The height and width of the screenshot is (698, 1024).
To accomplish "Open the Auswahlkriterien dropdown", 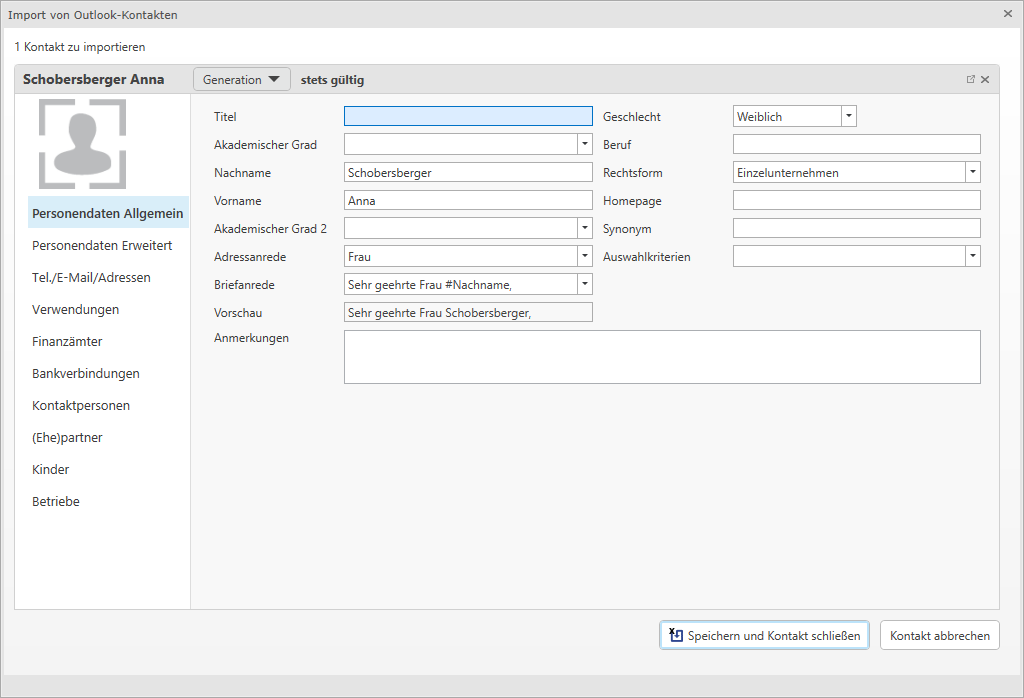I will click(973, 257).
